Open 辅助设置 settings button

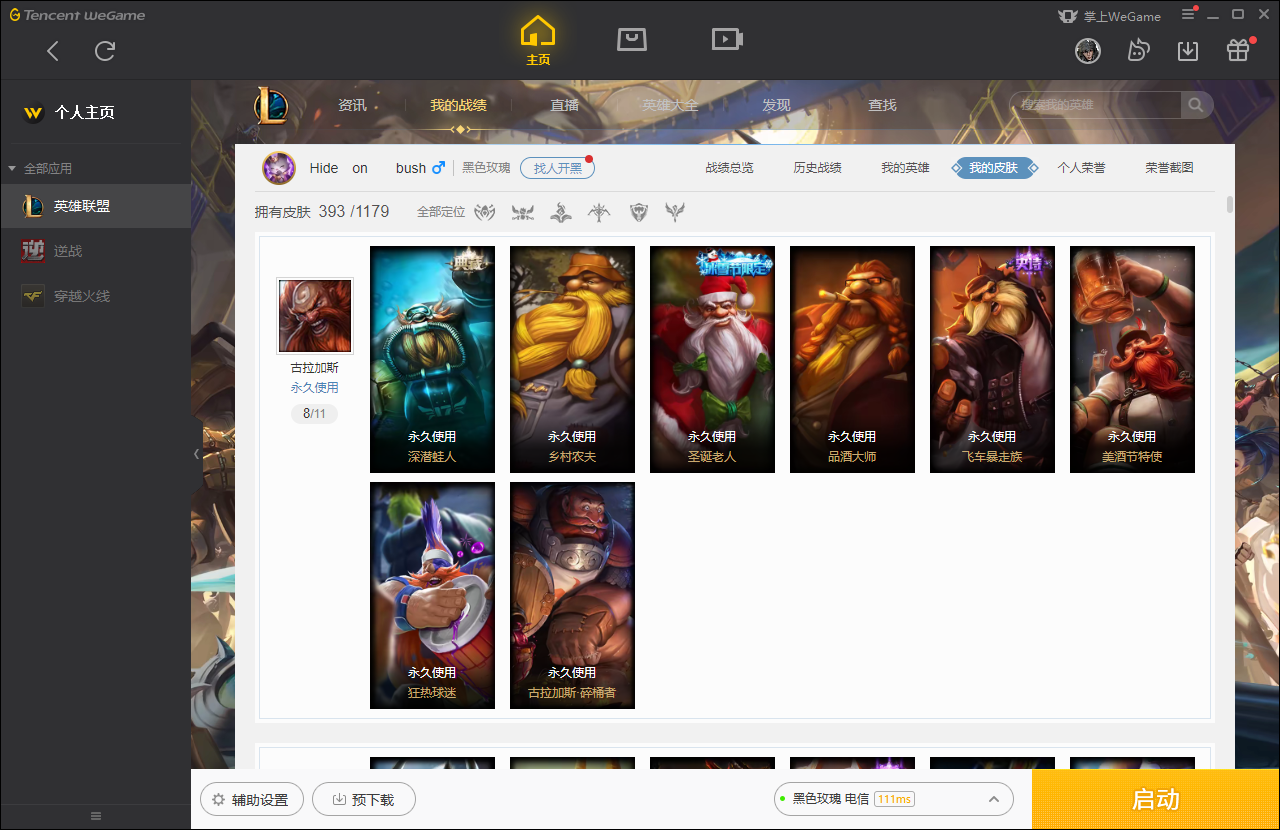coord(251,800)
